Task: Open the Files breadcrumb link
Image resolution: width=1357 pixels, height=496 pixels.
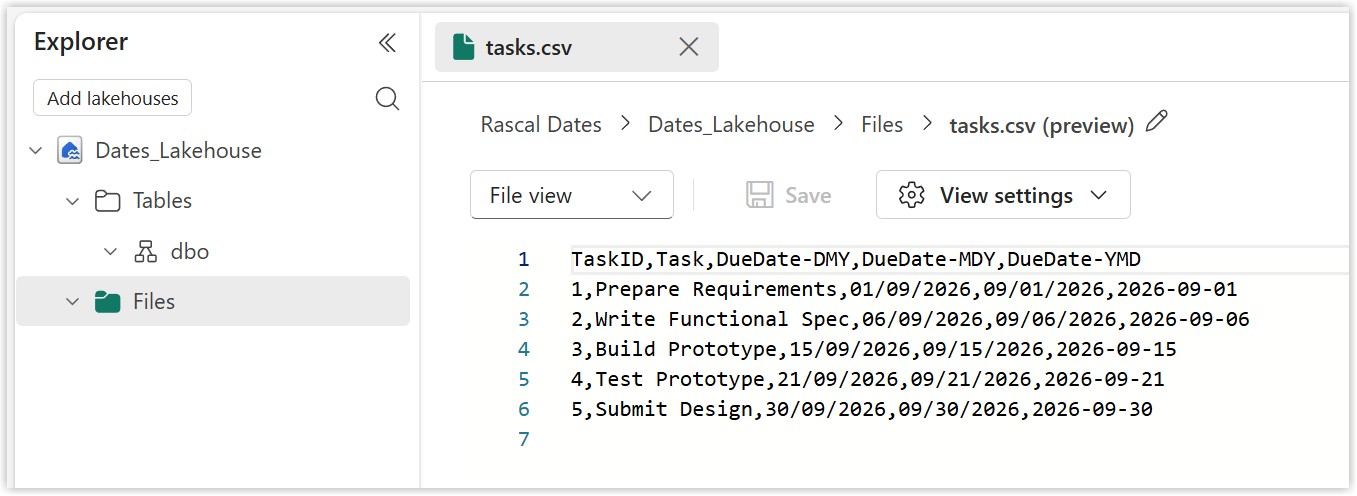Action: click(x=882, y=125)
